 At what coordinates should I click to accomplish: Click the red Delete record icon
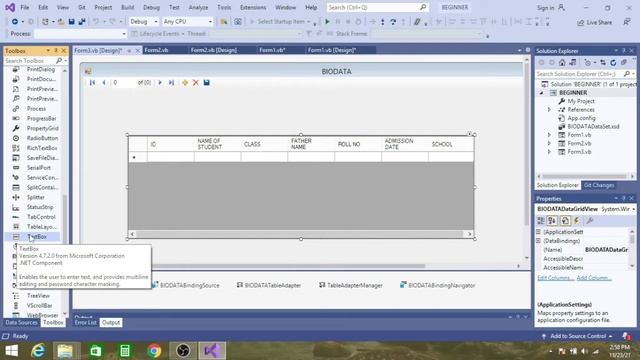(196, 82)
